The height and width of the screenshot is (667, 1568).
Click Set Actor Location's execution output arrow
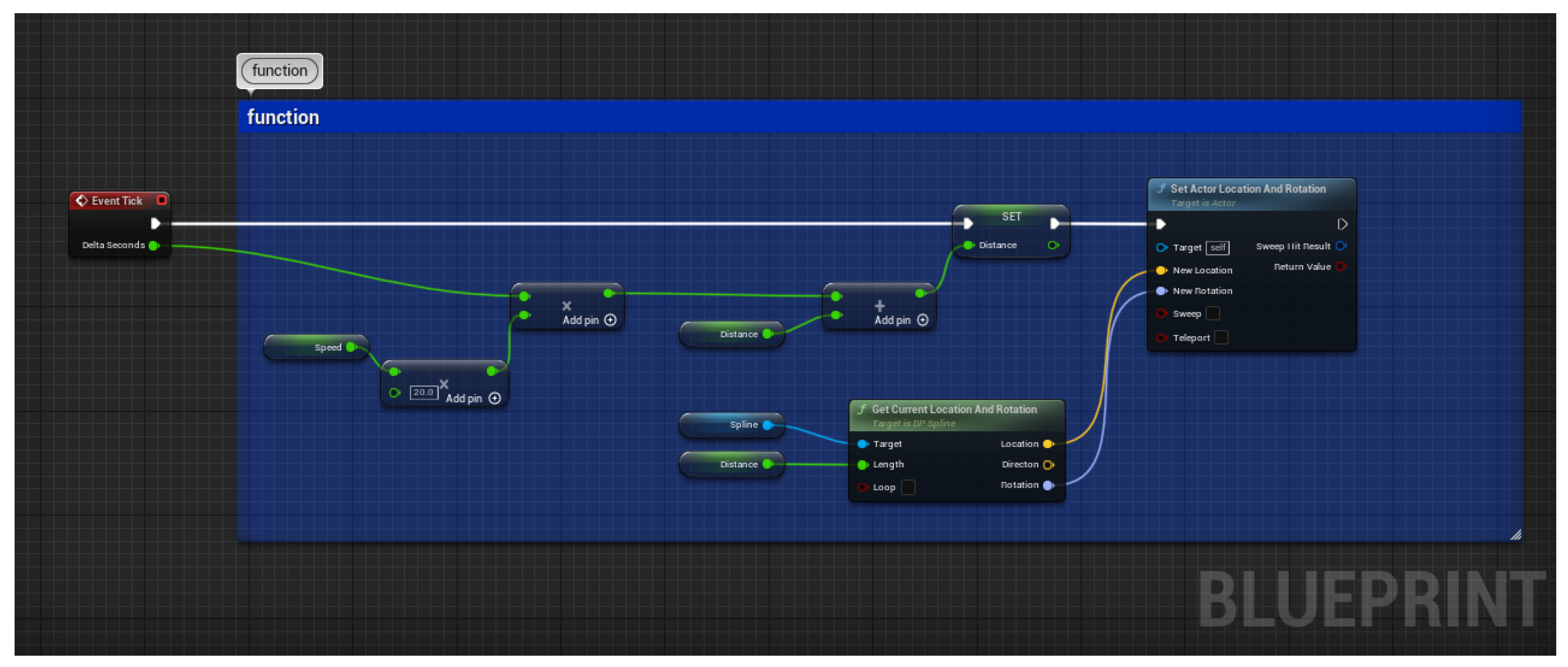coord(1342,224)
